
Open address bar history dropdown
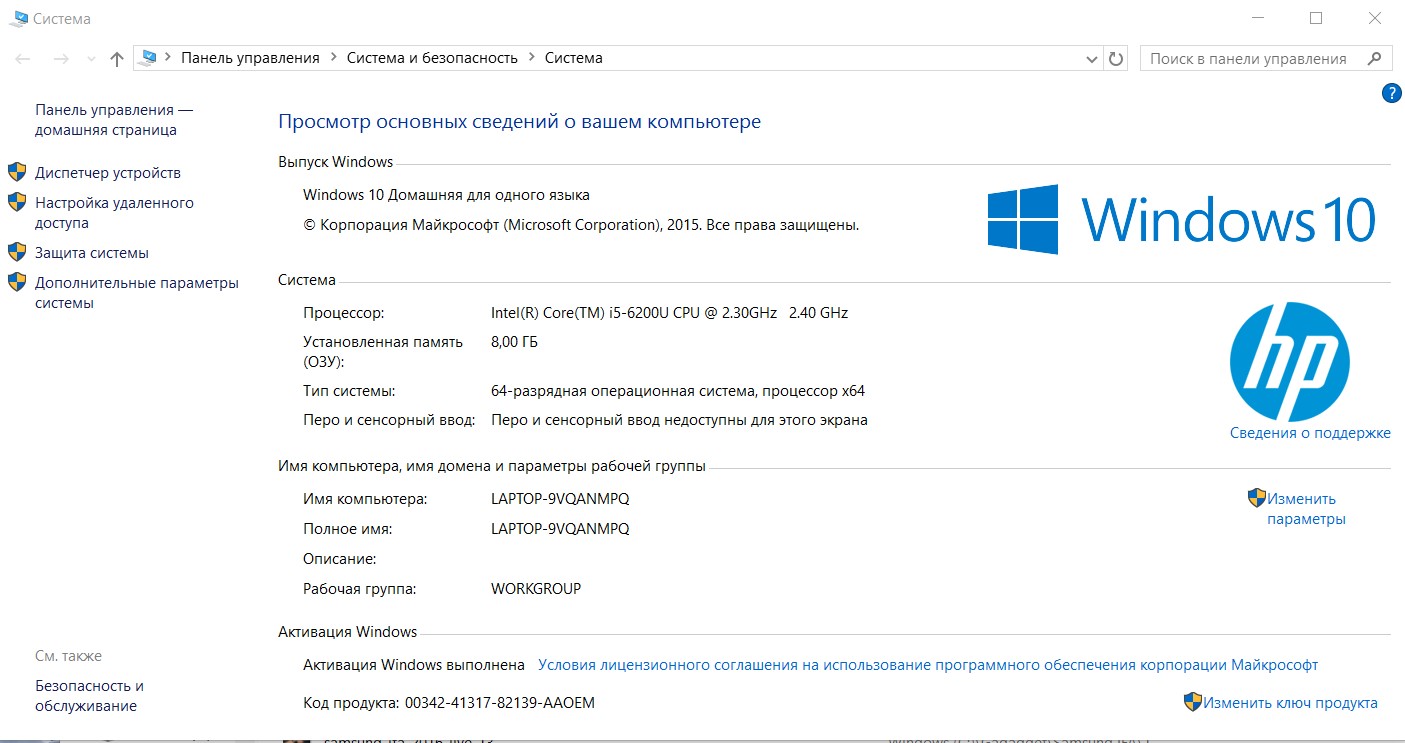[1092, 59]
